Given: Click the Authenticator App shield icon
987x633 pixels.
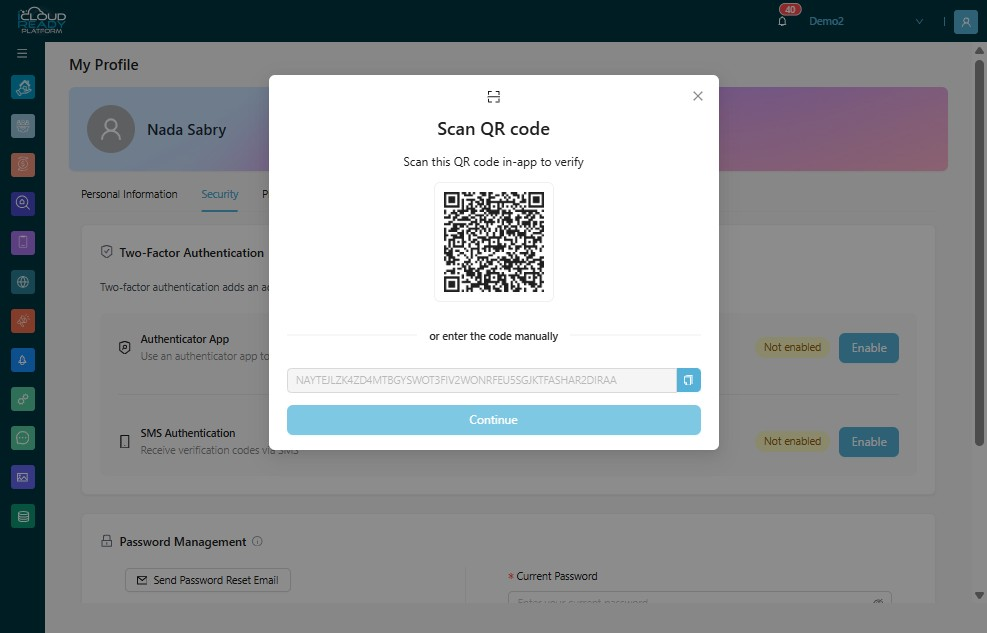Looking at the screenshot, I should [125, 347].
